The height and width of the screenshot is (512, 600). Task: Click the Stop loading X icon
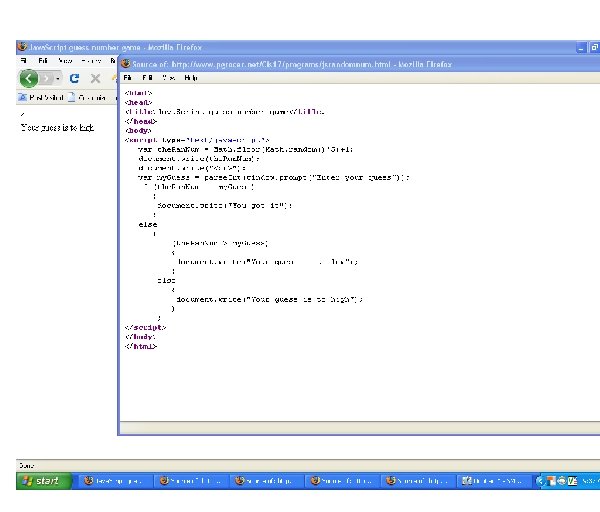(95, 79)
